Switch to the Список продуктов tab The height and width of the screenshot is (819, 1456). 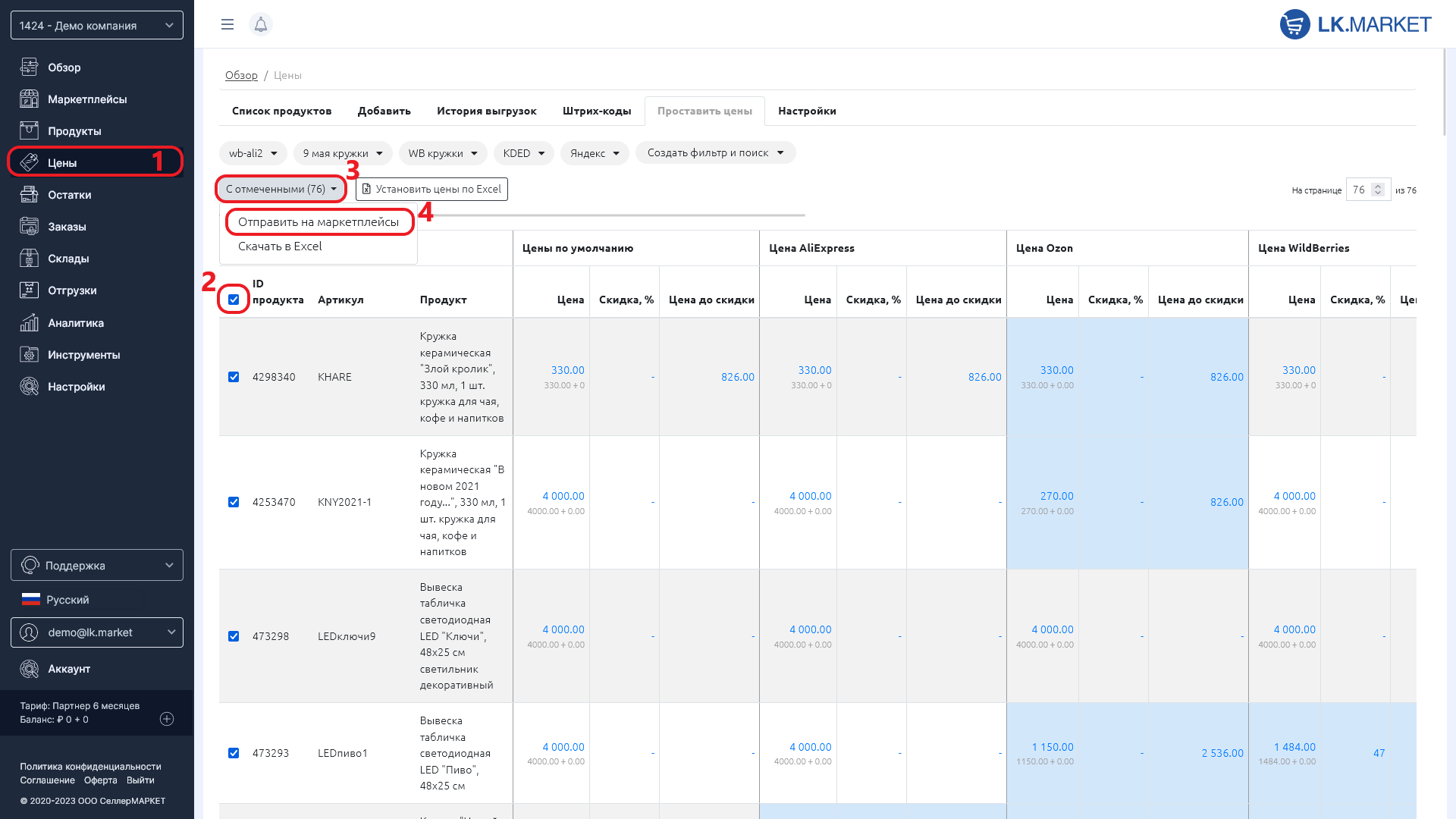[x=282, y=111]
